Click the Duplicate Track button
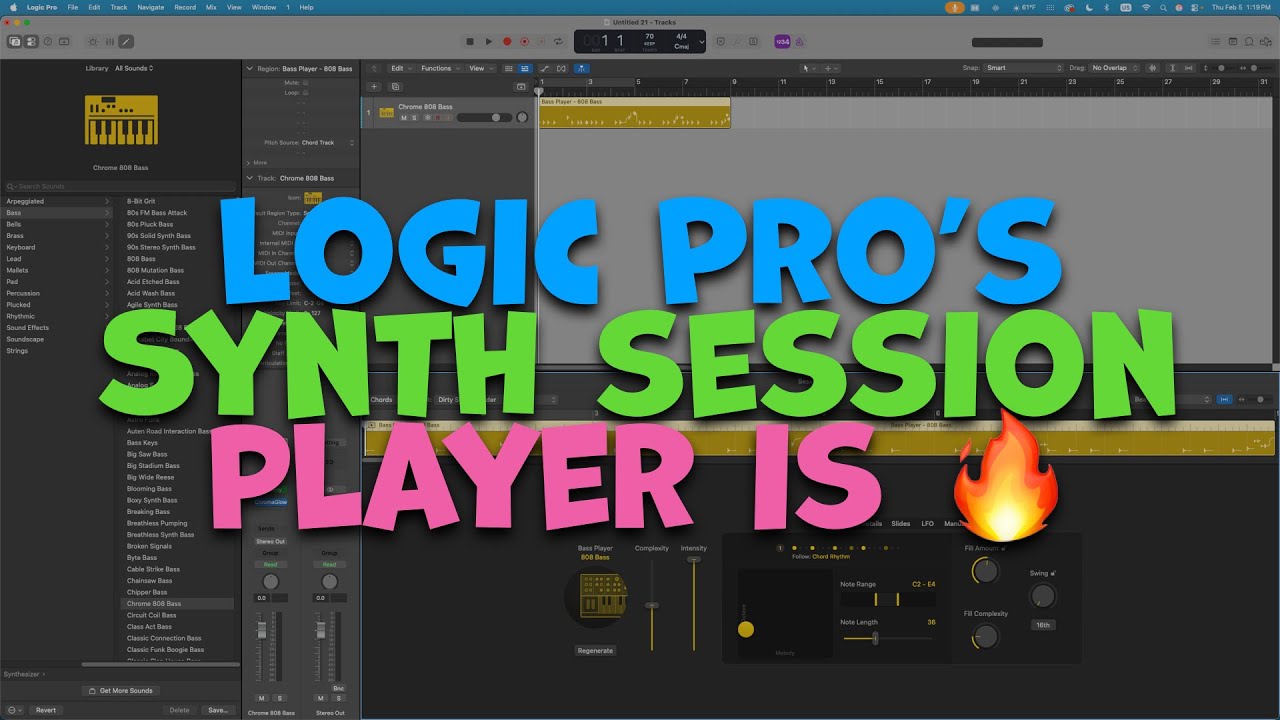 pos(396,87)
